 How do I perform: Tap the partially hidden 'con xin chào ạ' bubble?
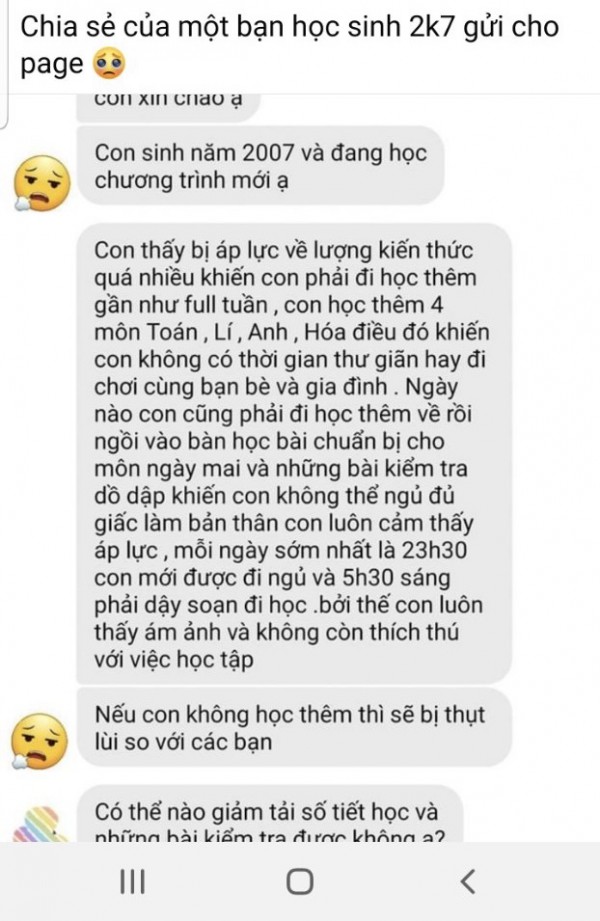(x=168, y=107)
